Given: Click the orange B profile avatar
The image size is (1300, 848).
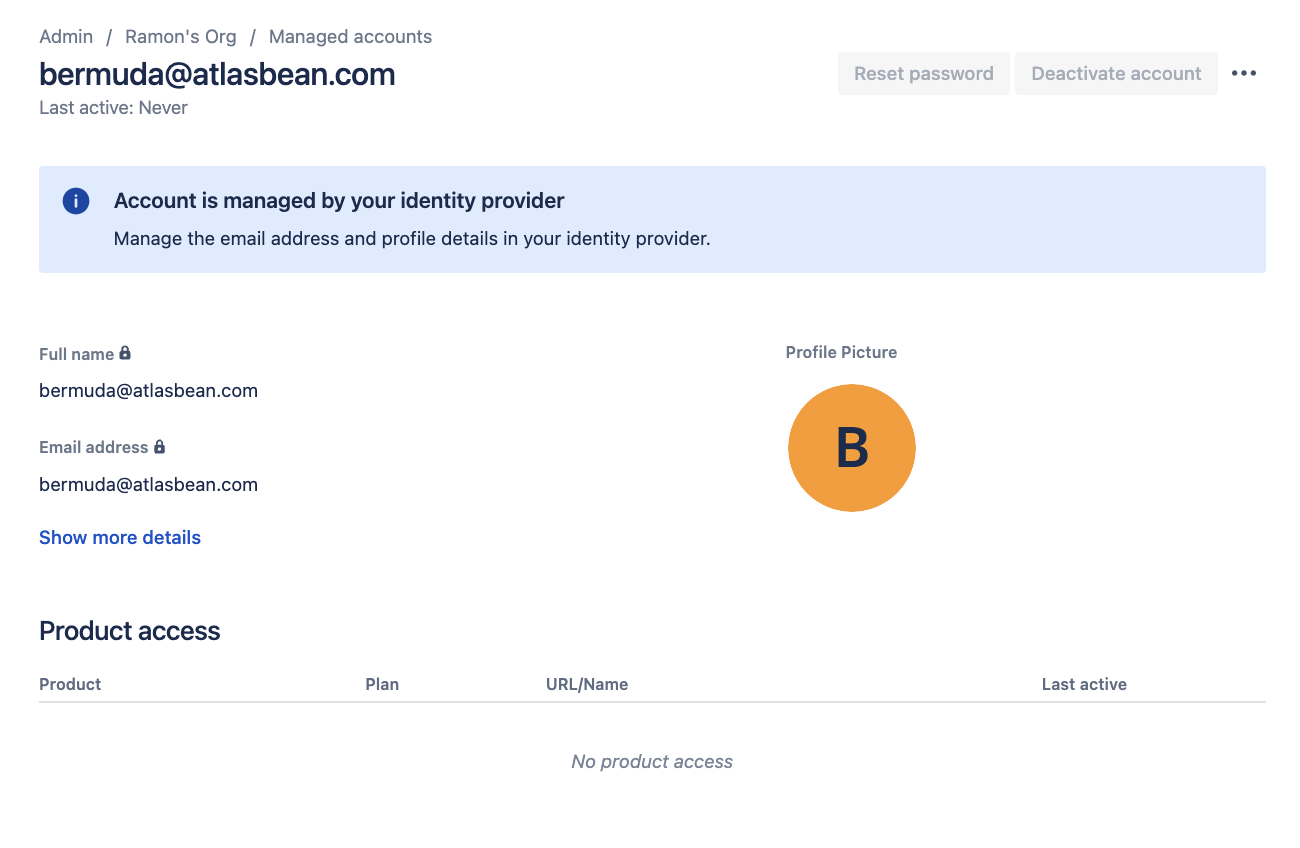Looking at the screenshot, I should tap(851, 448).
